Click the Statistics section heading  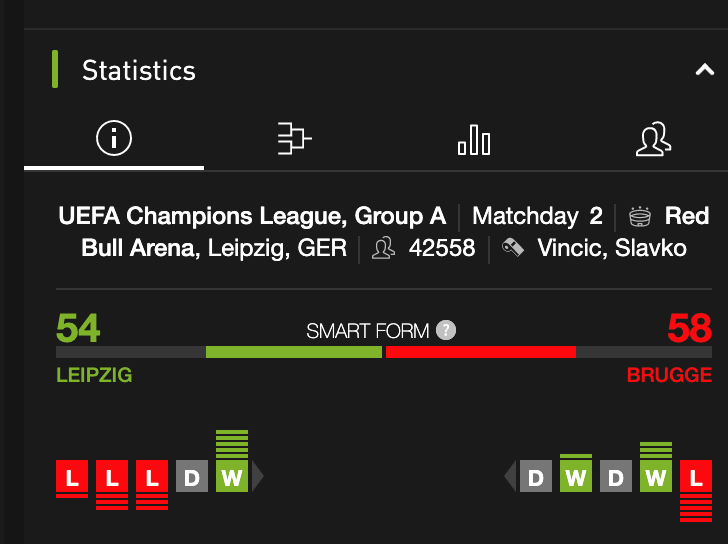(139, 71)
